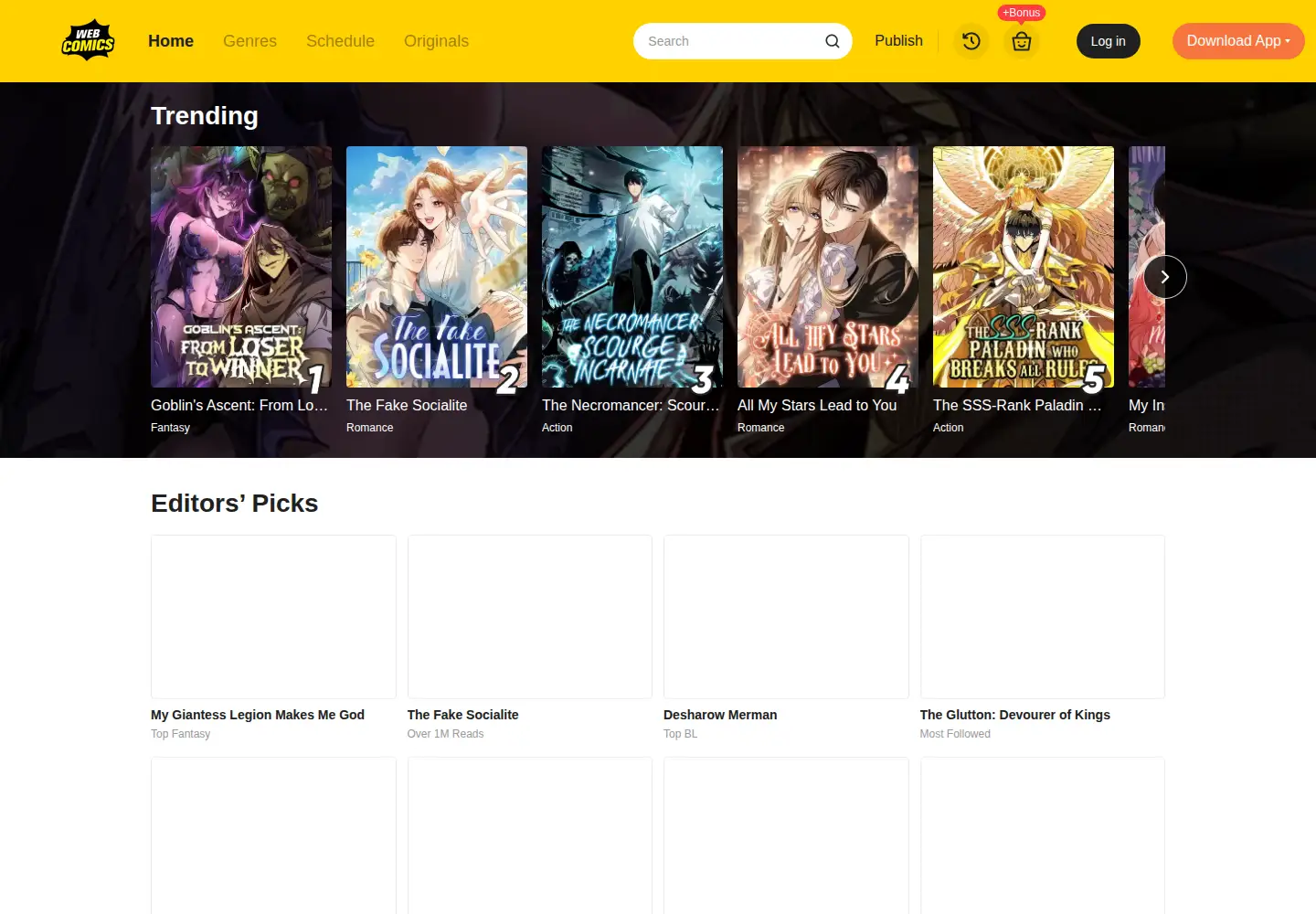This screenshot has width=1316, height=914.
Task: Click Romance genre under All My Stars
Action: (761, 428)
